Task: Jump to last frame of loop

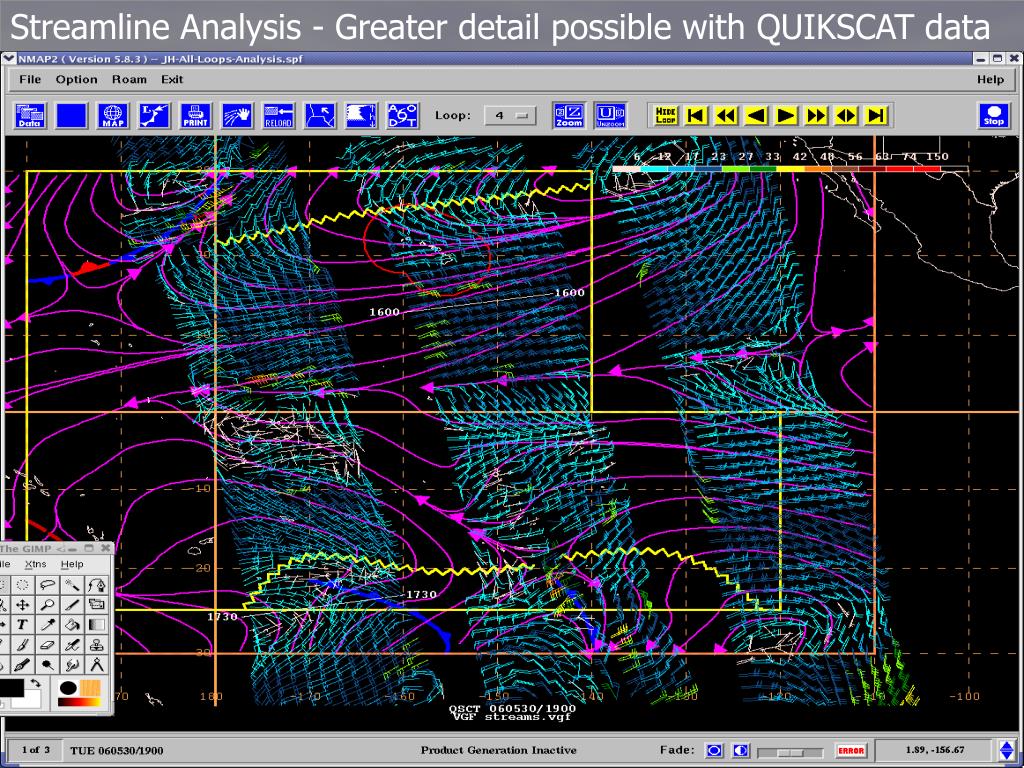Action: (876, 116)
